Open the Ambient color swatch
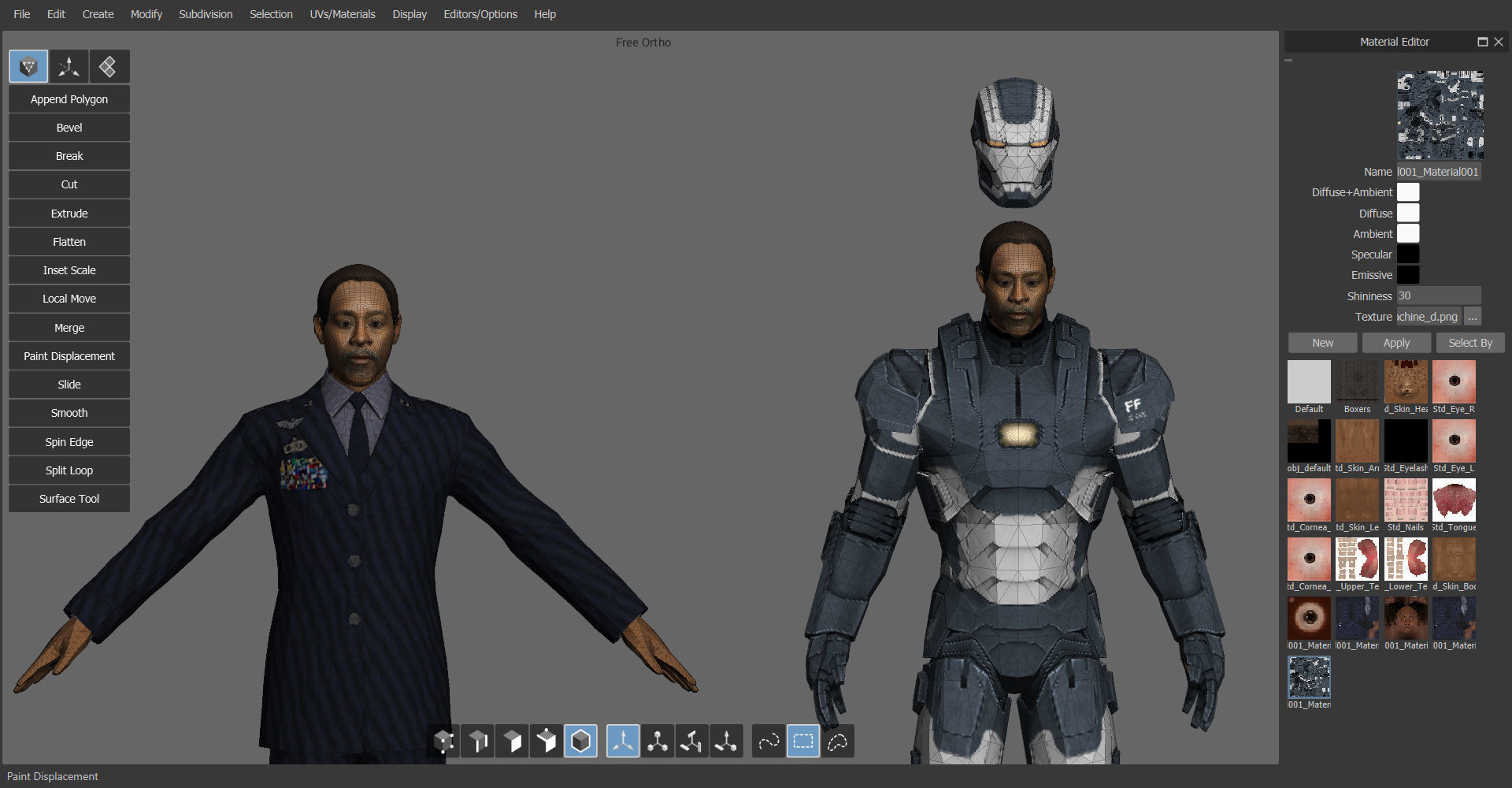 [1408, 233]
